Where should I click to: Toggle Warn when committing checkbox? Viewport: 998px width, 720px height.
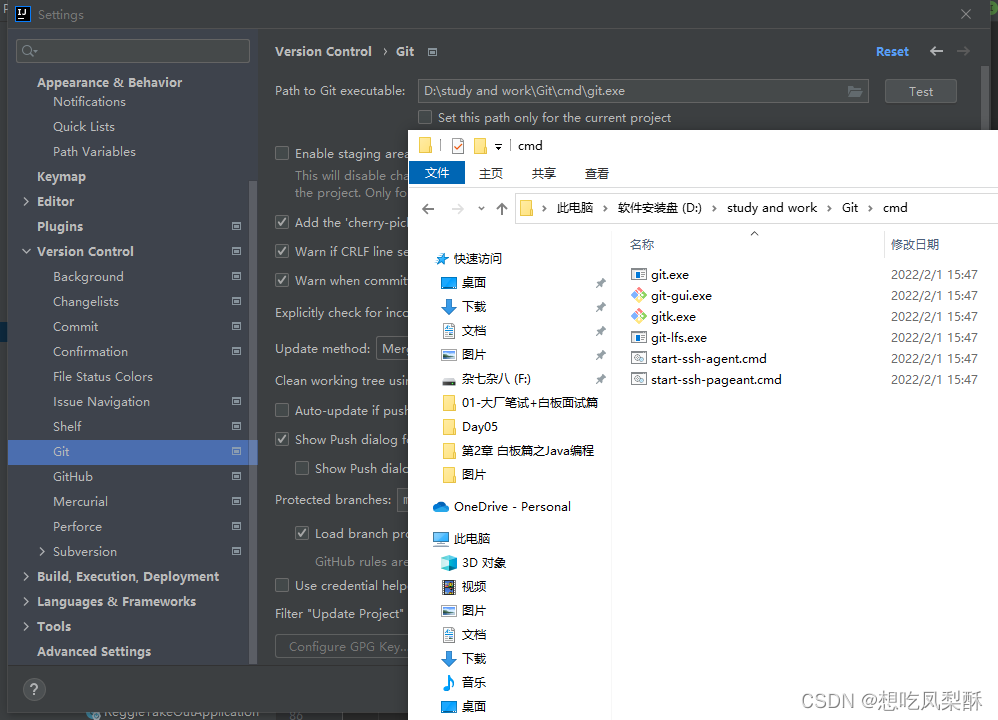pos(282,280)
